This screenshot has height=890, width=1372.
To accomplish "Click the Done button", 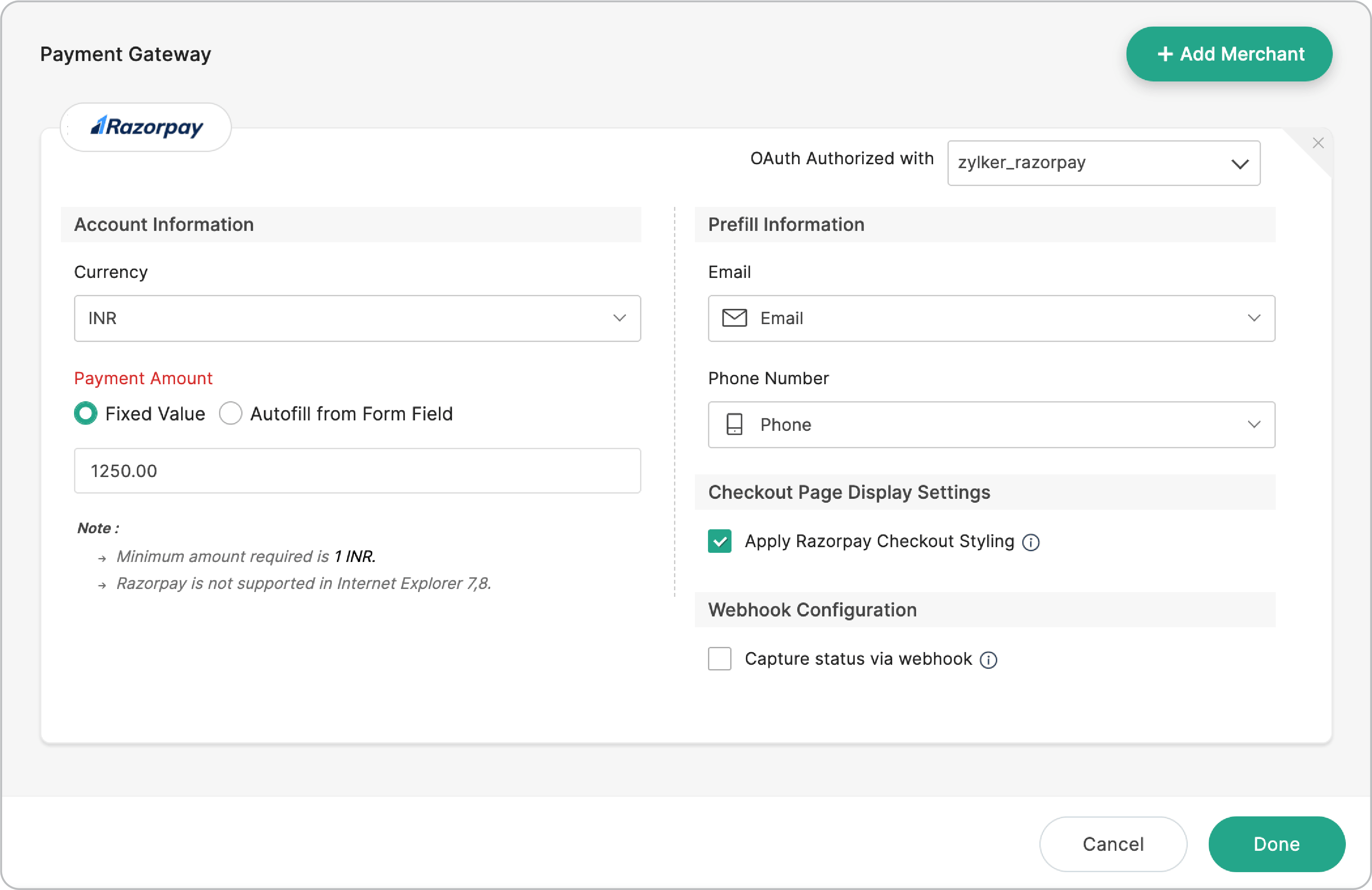I will [x=1276, y=844].
